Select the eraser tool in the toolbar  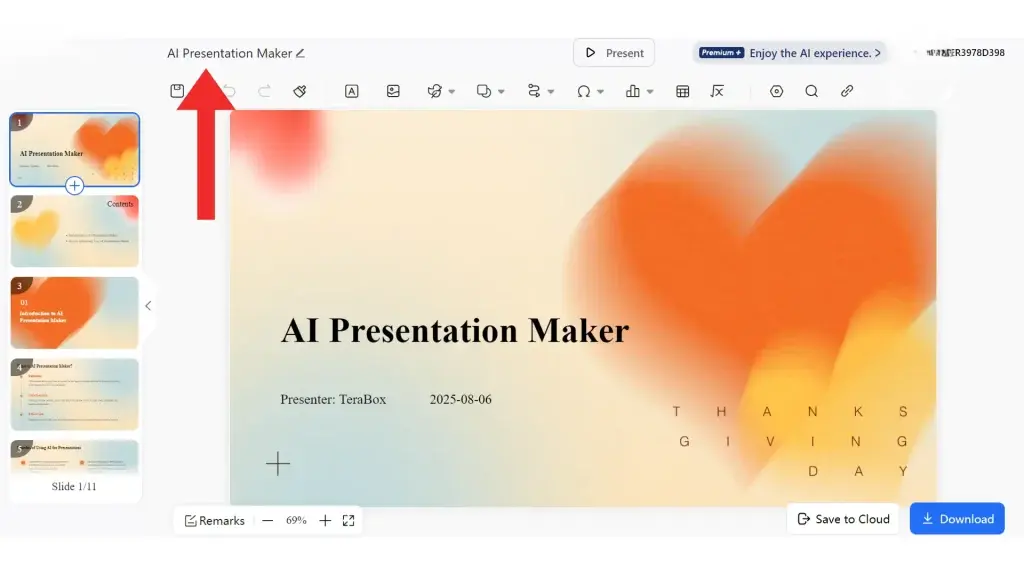click(299, 91)
